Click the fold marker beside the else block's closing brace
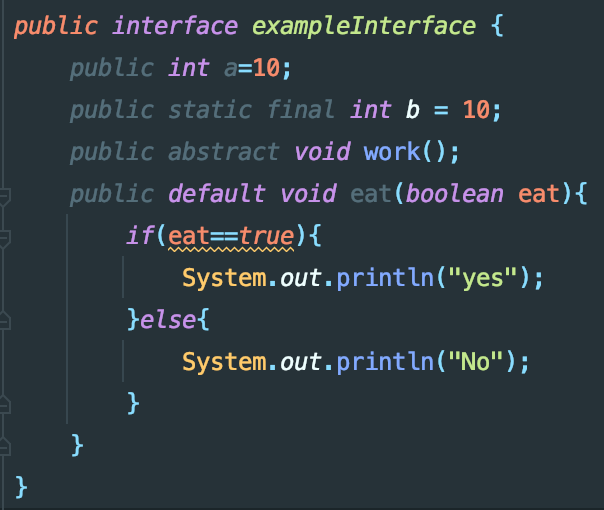604x510 pixels. click(x=4, y=405)
